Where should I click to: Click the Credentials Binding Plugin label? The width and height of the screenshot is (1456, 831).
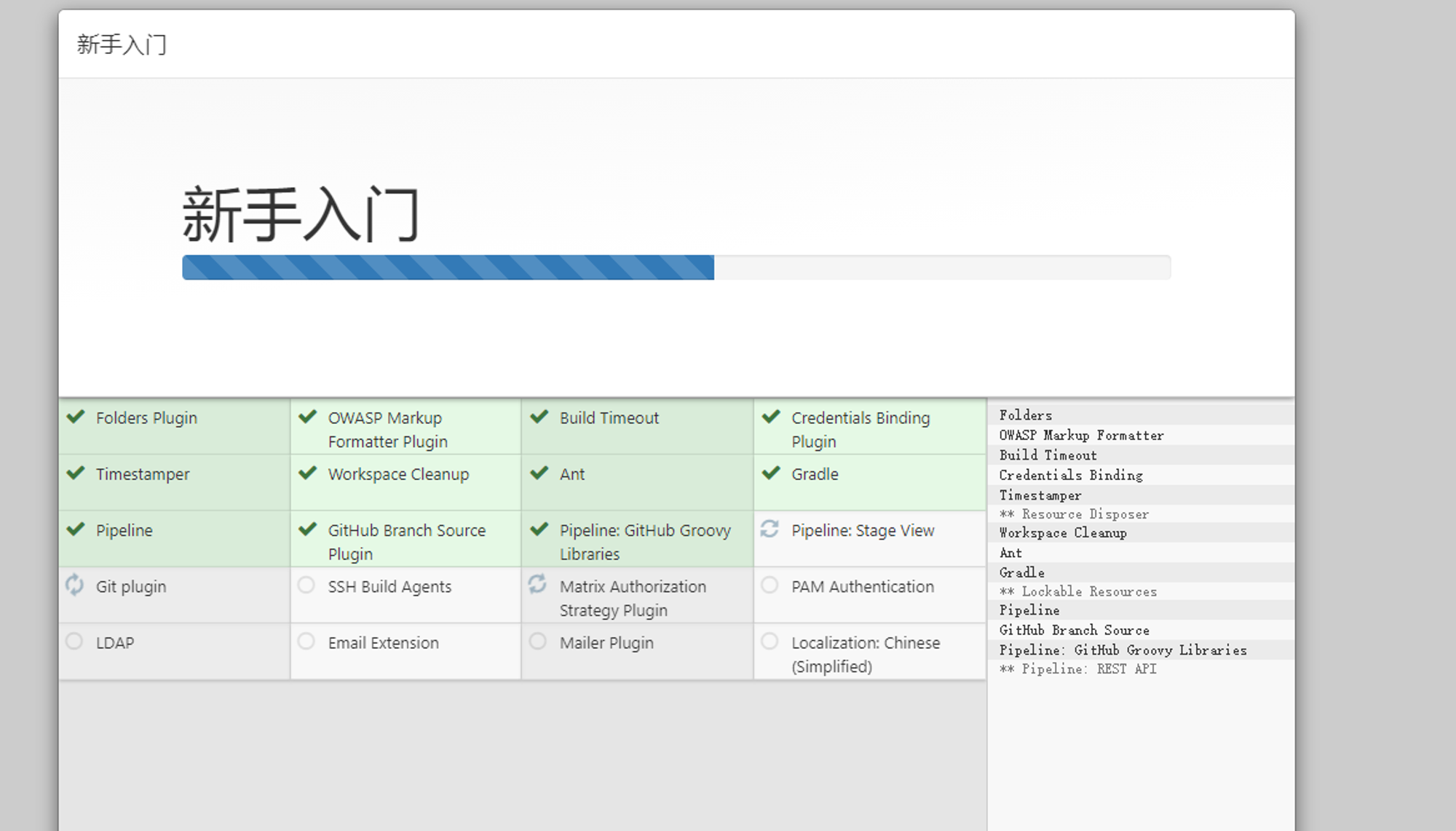(860, 430)
